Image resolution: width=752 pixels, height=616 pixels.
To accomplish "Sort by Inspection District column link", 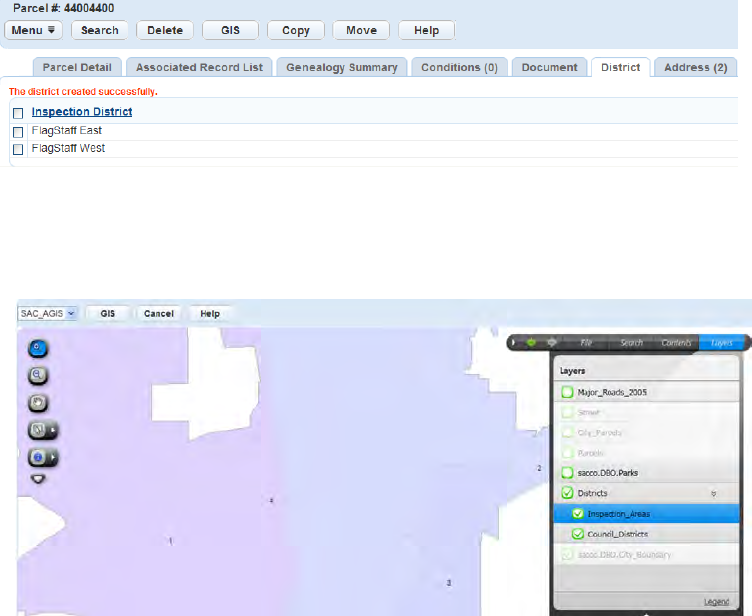I will coord(82,112).
